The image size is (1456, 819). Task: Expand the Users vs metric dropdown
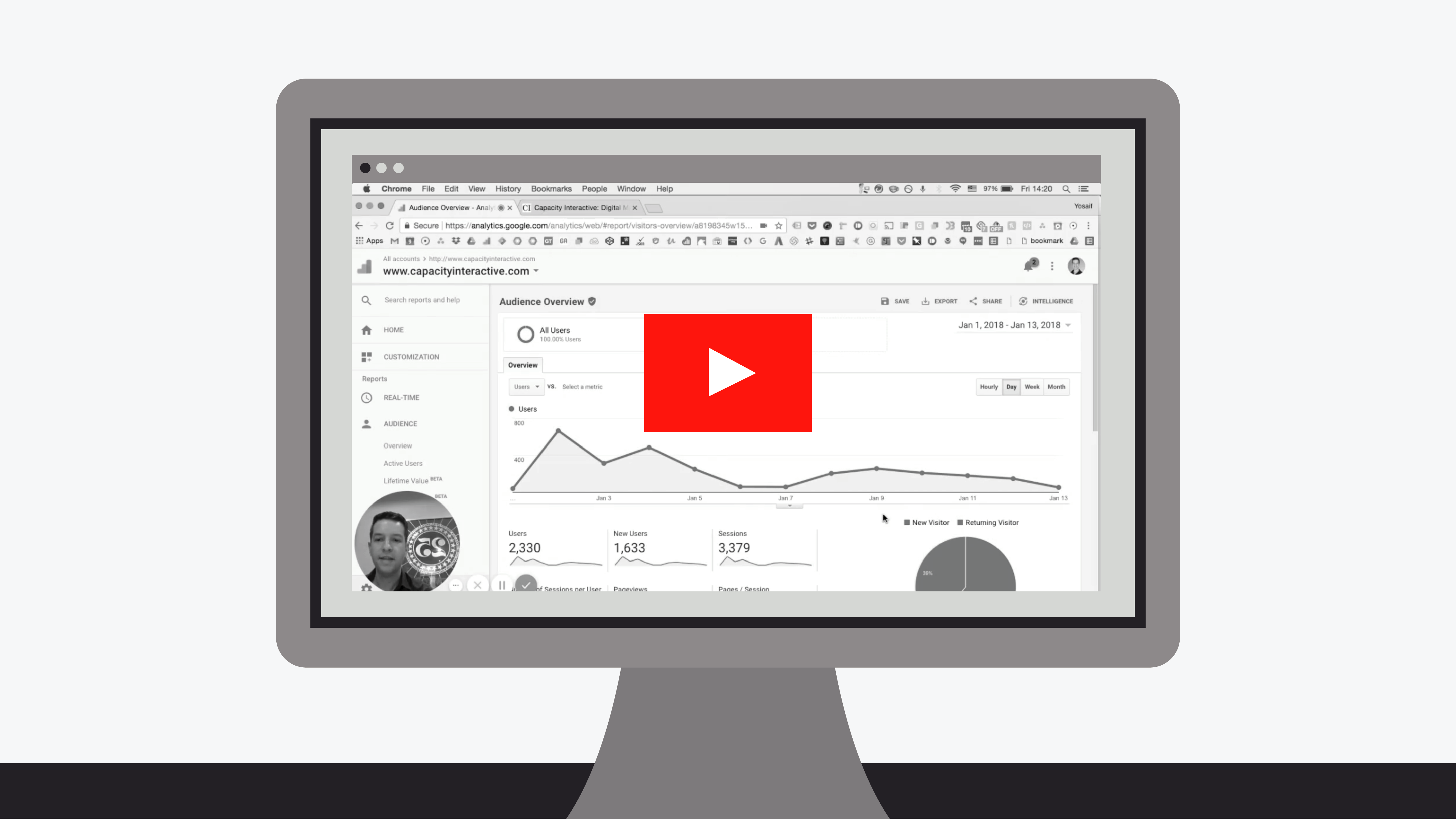tap(524, 387)
